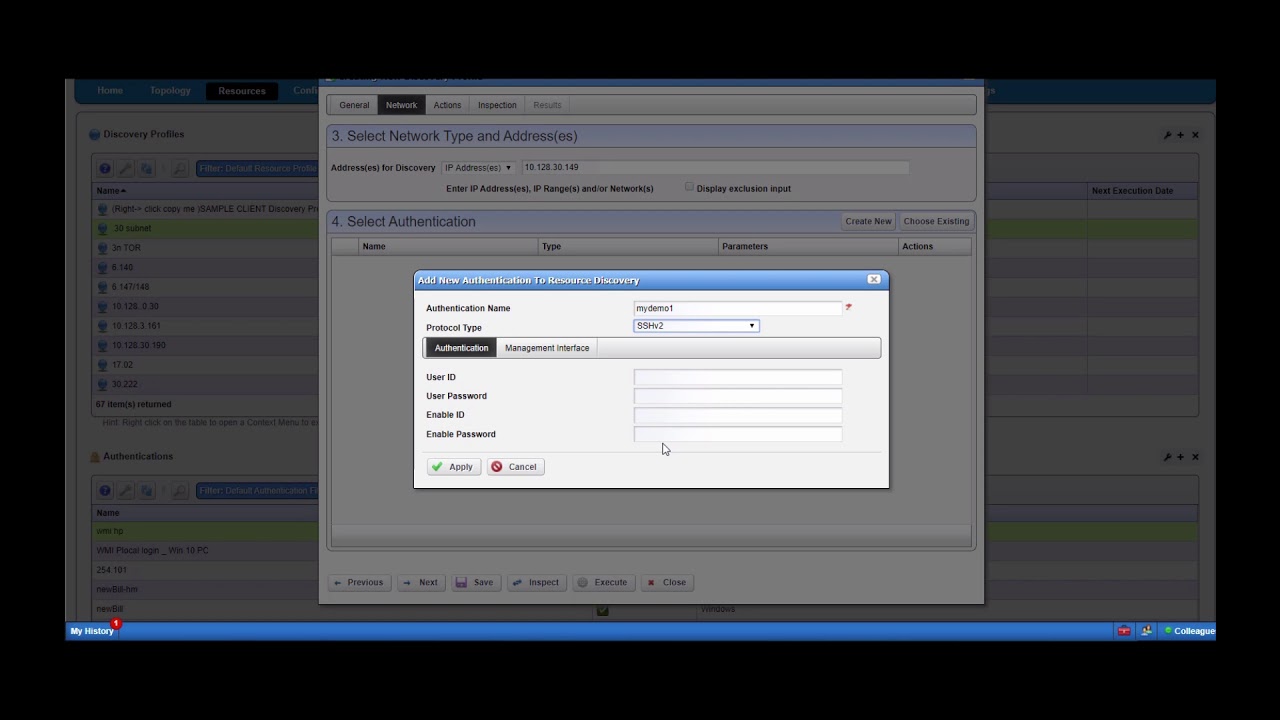
Task: Open the Resources menu in the top navigation
Action: pos(242,91)
